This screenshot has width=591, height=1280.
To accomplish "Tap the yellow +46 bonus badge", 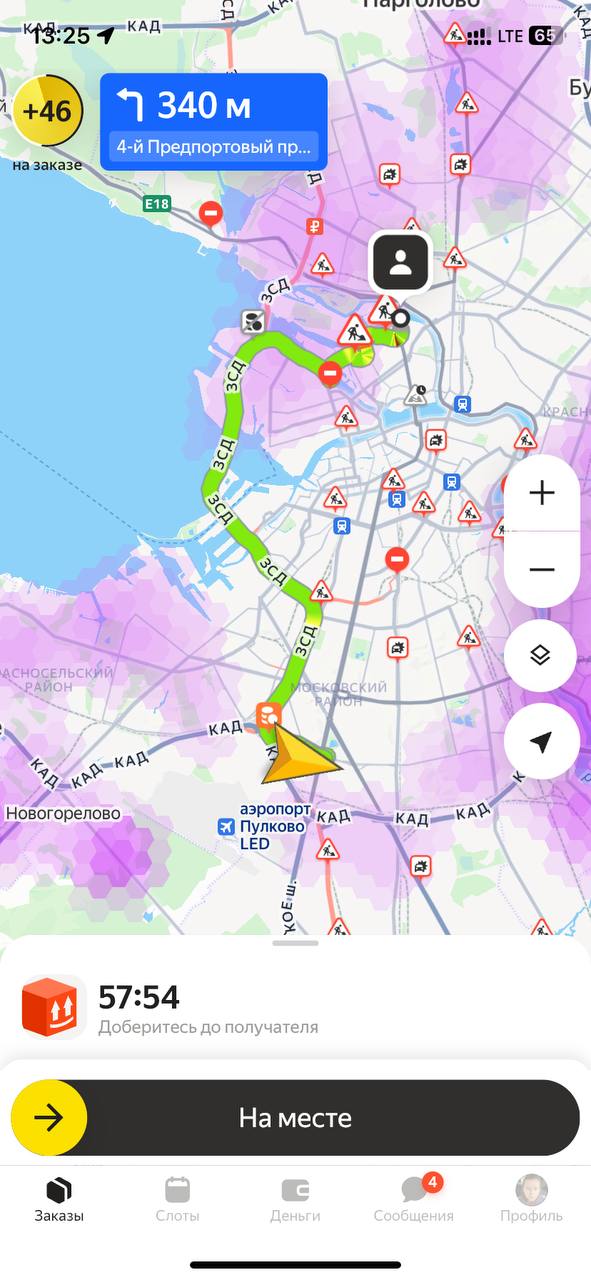I will [x=47, y=110].
